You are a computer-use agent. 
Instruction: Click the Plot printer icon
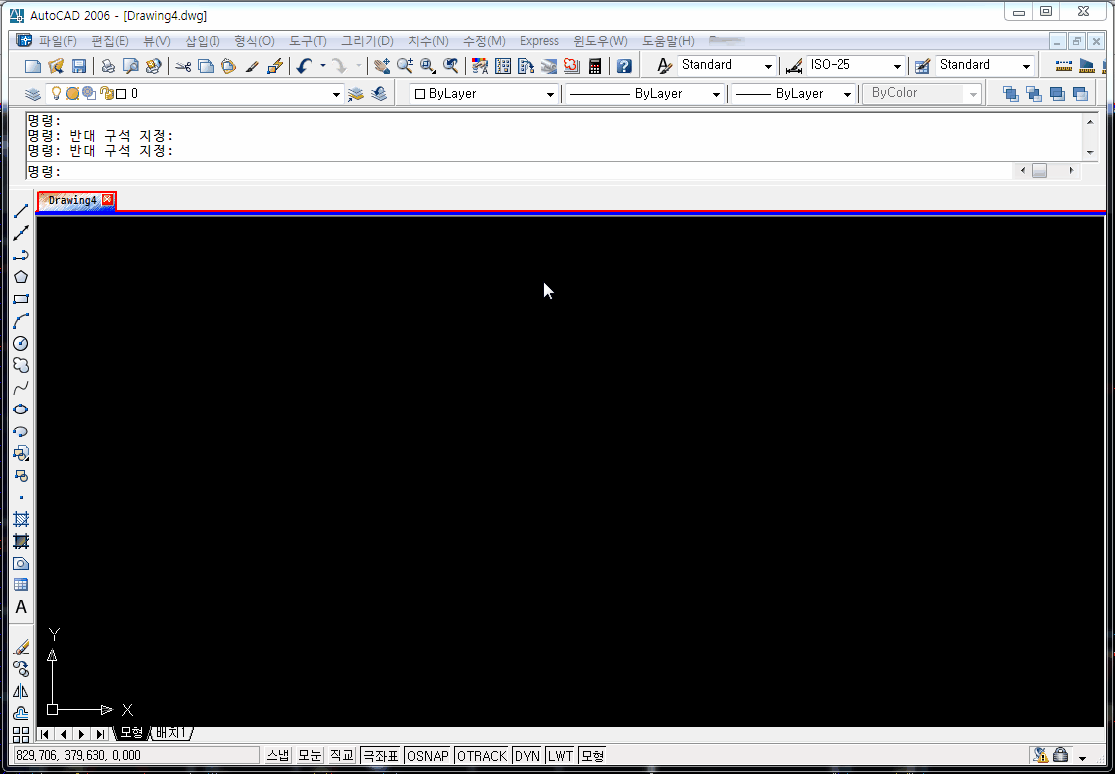tap(108, 66)
